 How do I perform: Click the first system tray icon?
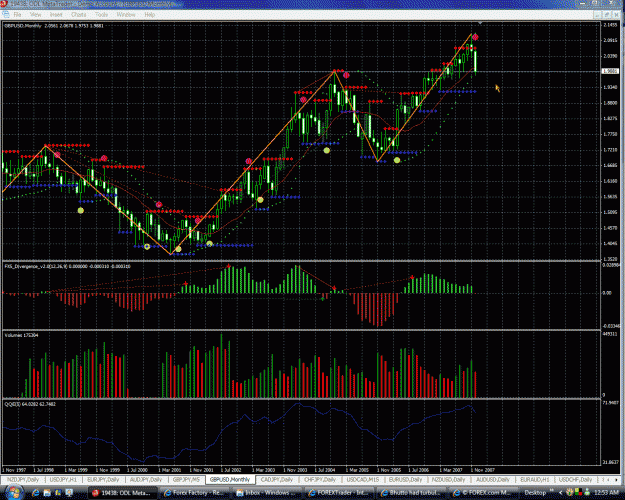pyautogui.click(x=569, y=493)
